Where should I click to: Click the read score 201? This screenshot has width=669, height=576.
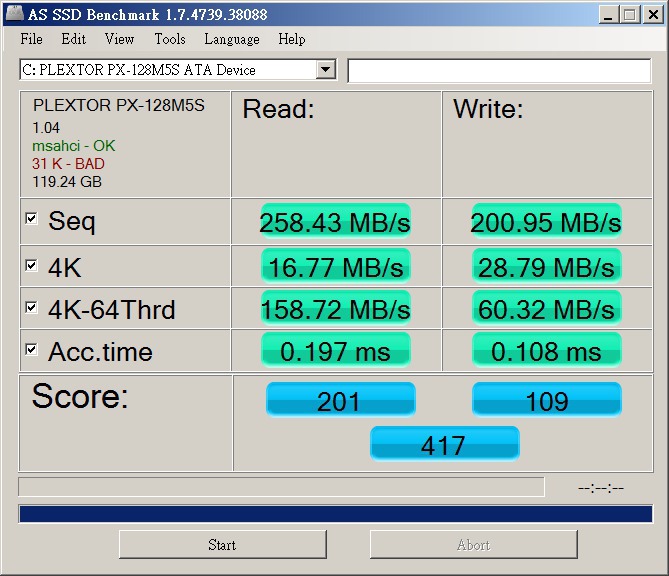pyautogui.click(x=340, y=399)
